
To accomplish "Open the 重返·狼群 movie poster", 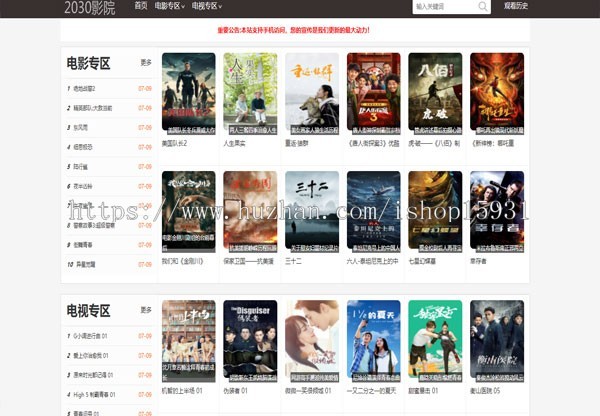I will coord(312,94).
